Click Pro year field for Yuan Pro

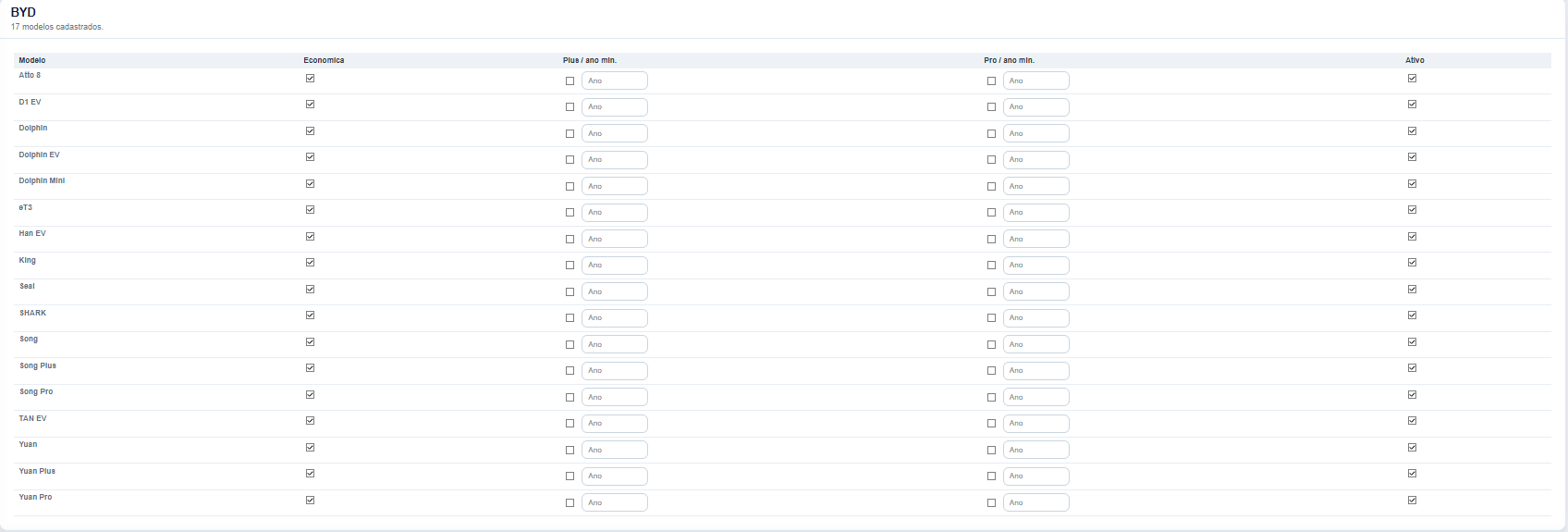tap(1035, 502)
